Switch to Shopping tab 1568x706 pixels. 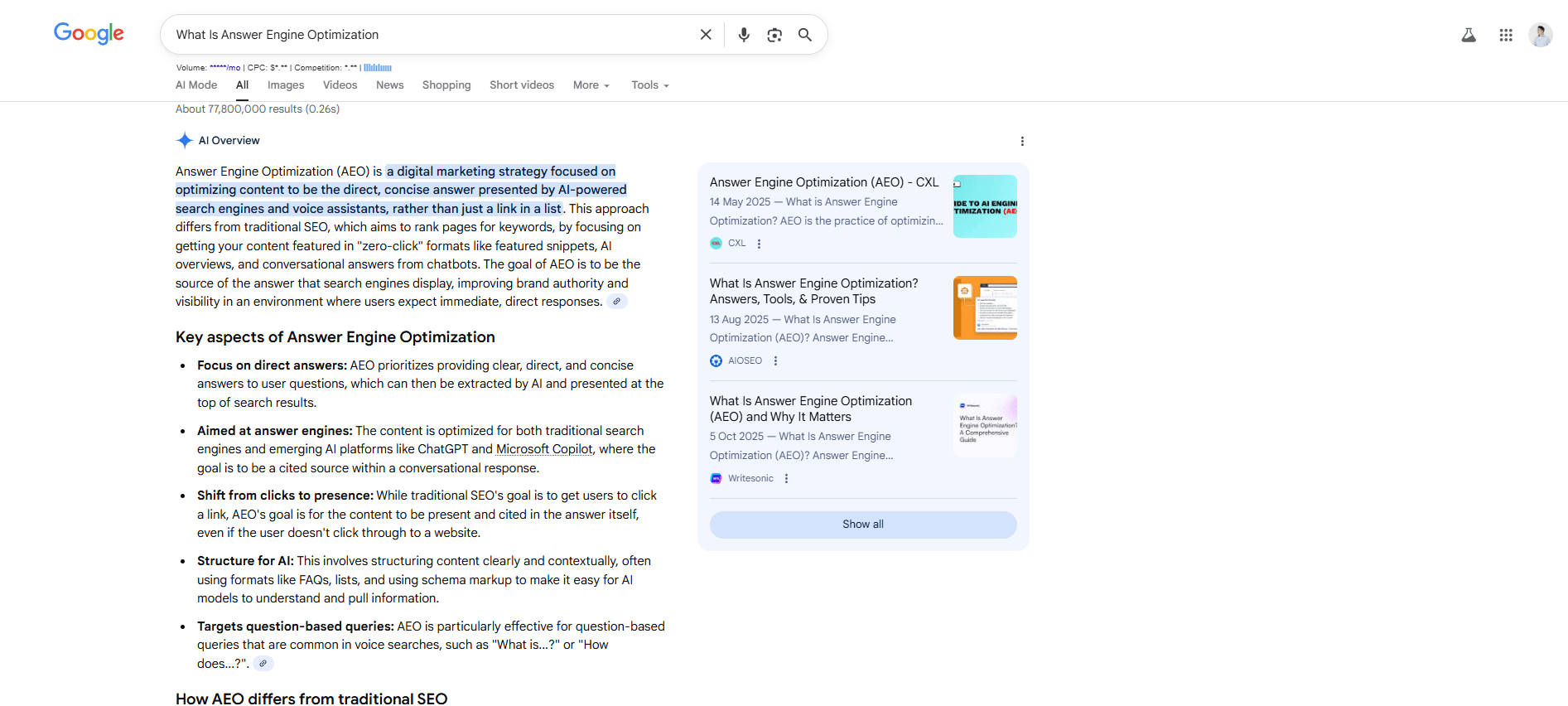(x=446, y=85)
